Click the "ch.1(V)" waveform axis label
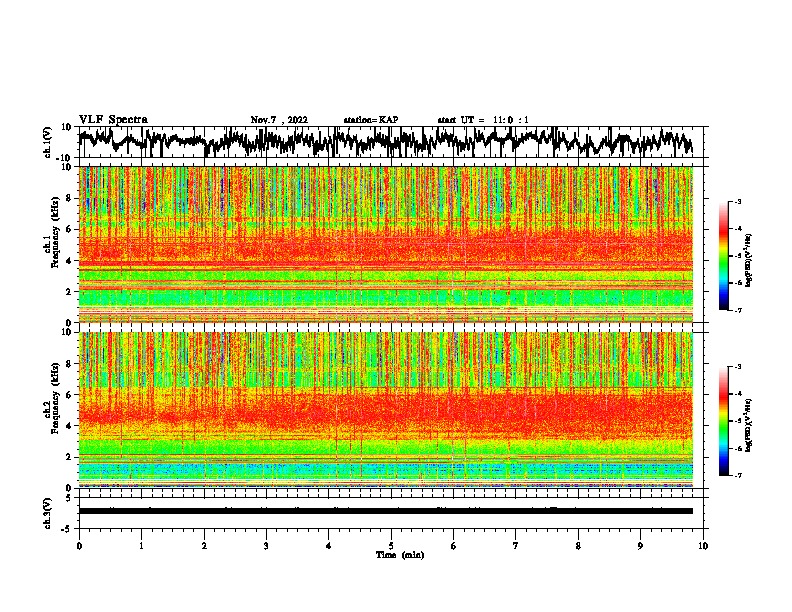792x612 pixels. coord(48,142)
